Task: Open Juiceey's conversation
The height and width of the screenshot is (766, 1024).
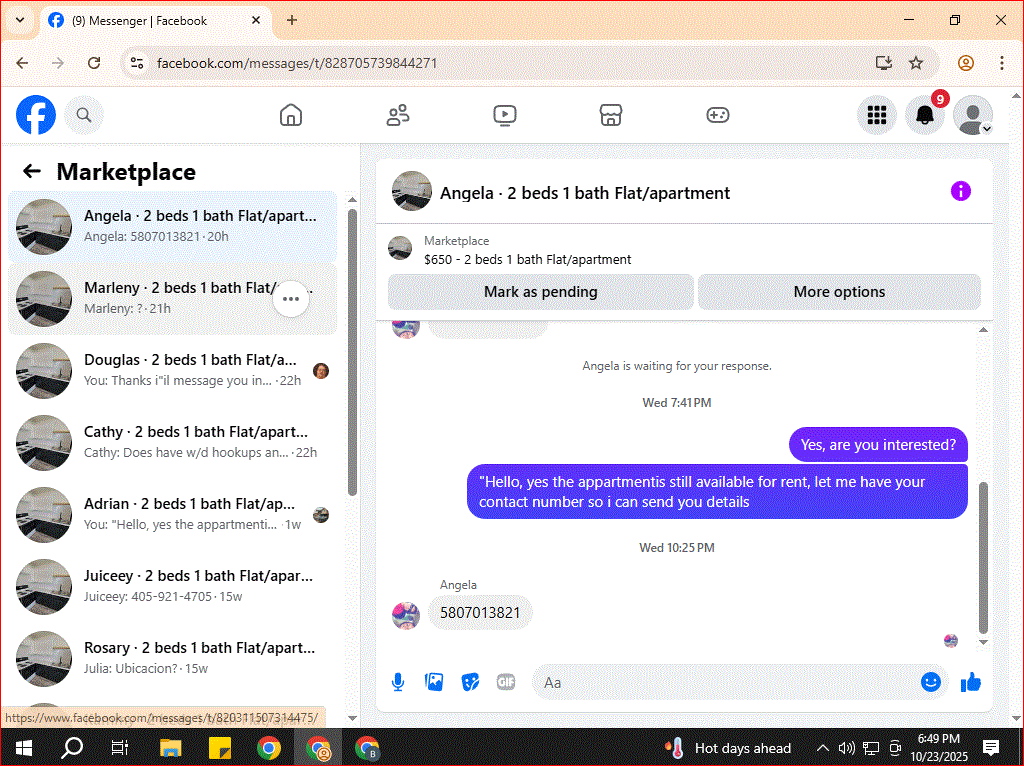Action: point(173,586)
